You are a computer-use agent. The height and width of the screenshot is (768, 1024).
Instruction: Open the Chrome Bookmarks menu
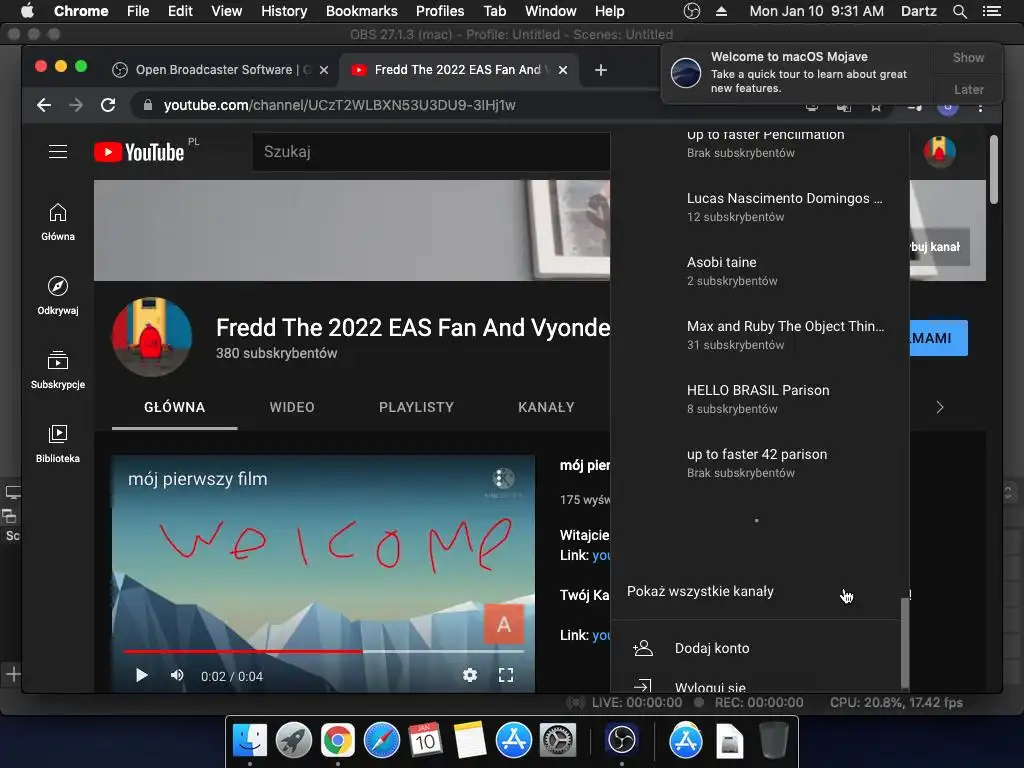[x=361, y=11]
